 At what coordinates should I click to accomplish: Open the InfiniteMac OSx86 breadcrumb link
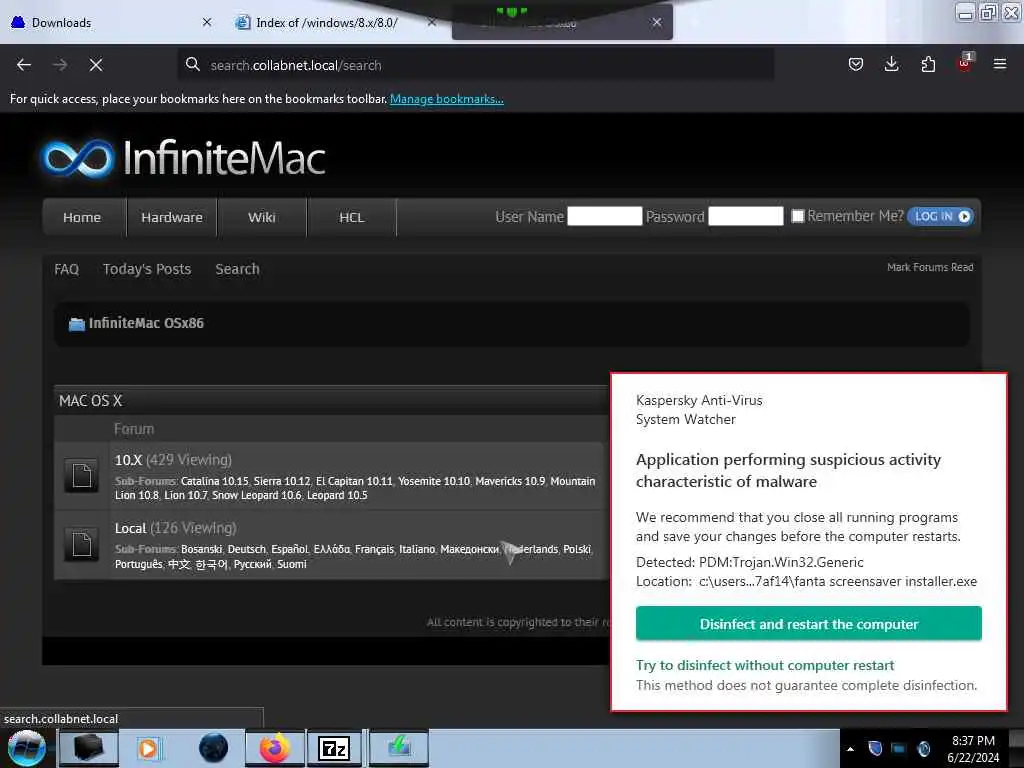(146, 323)
